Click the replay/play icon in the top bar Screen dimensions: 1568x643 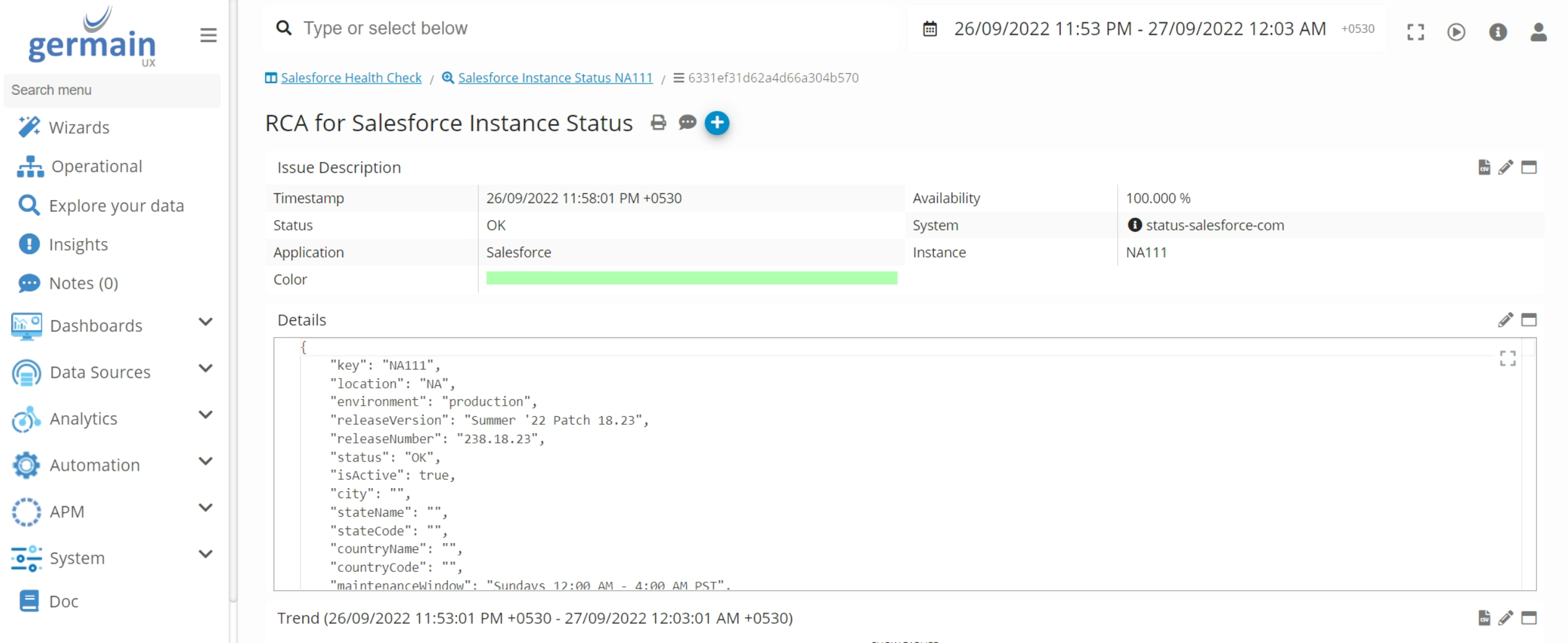pos(1457,32)
